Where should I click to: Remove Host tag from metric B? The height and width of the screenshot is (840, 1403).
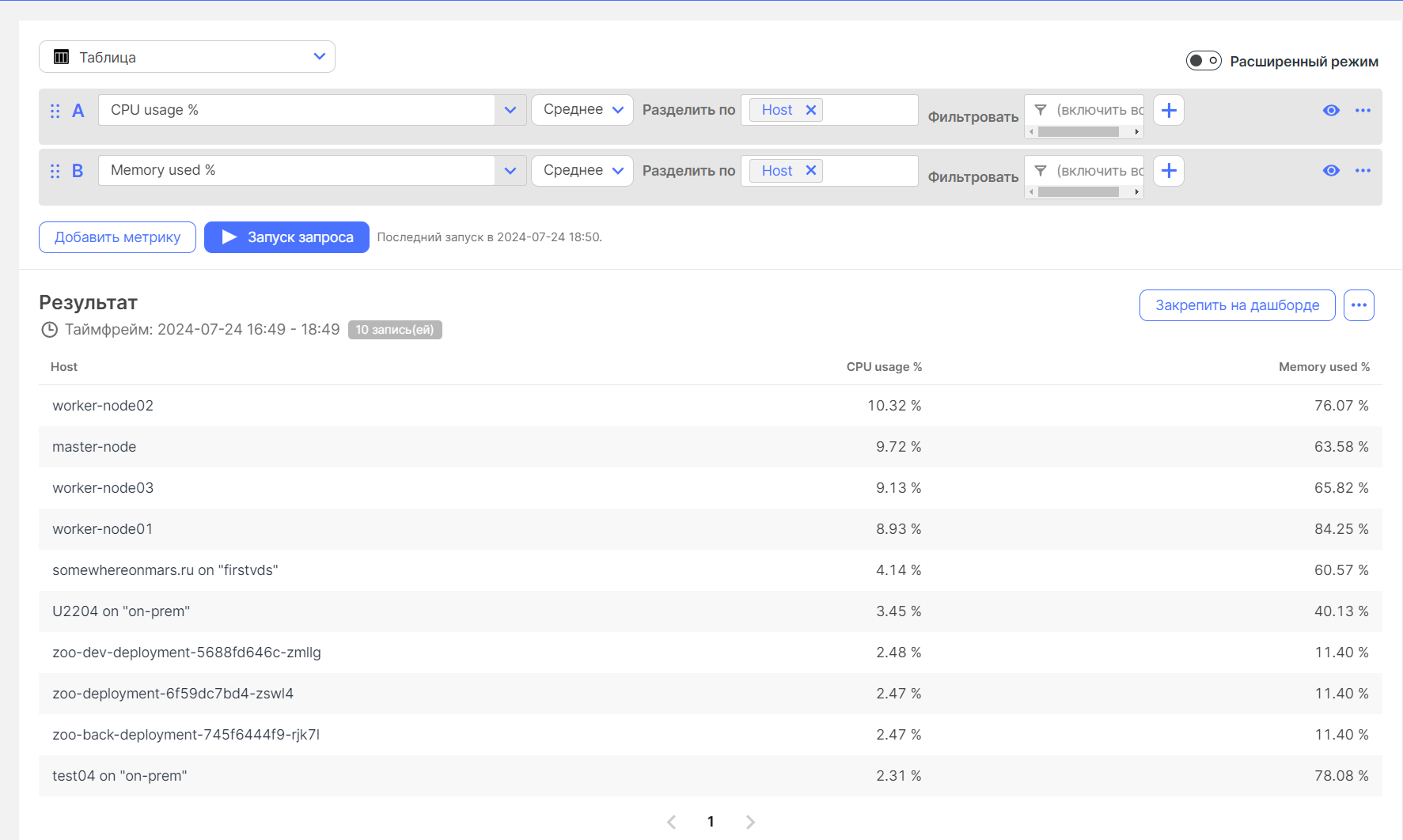[810, 171]
